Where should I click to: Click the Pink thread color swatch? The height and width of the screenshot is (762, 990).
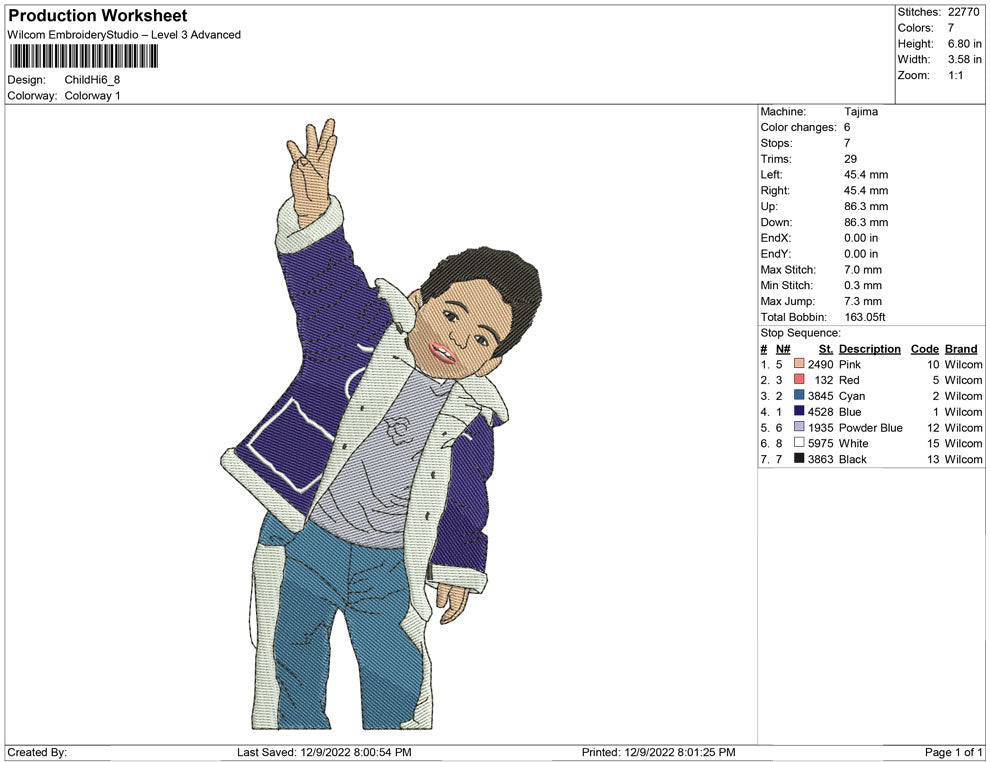click(799, 365)
